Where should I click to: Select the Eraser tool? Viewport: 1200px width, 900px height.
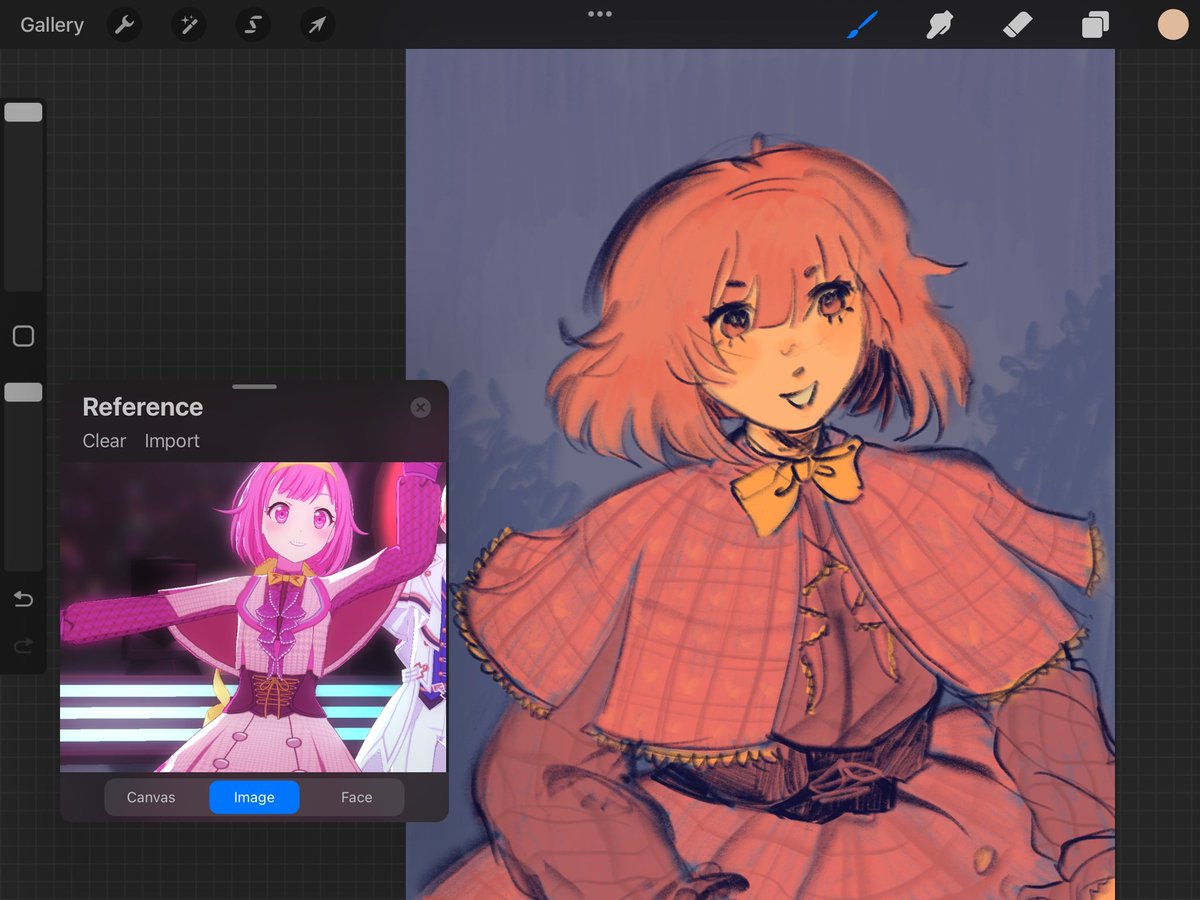tap(1017, 25)
